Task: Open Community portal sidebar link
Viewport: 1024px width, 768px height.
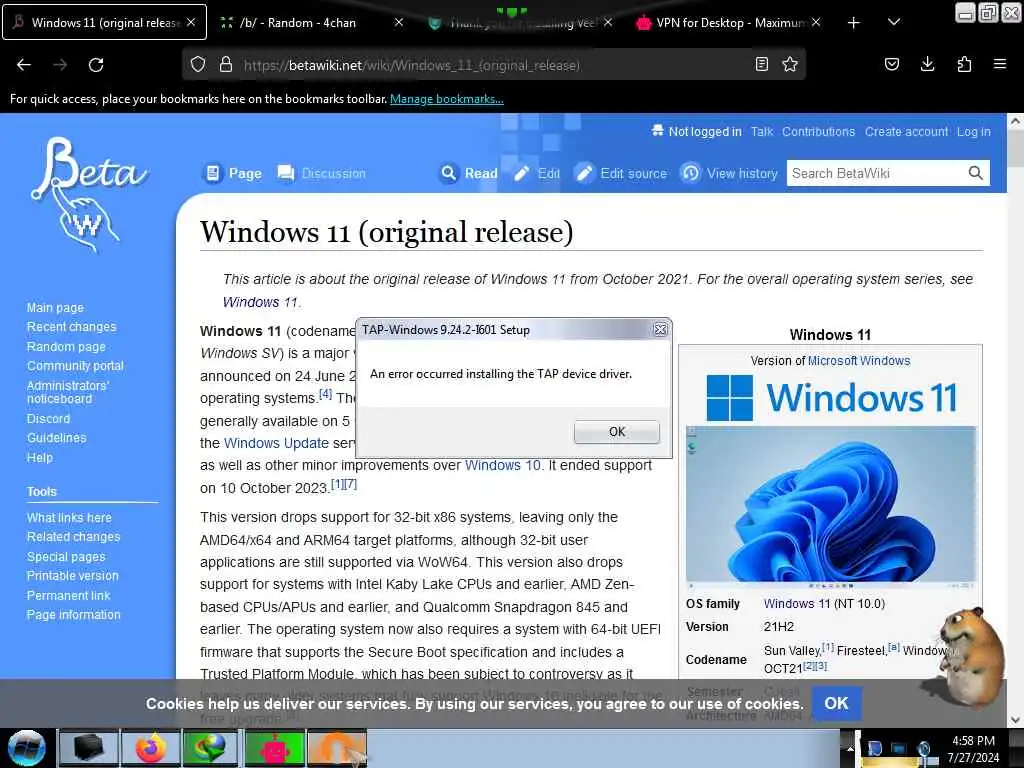Action: [75, 366]
